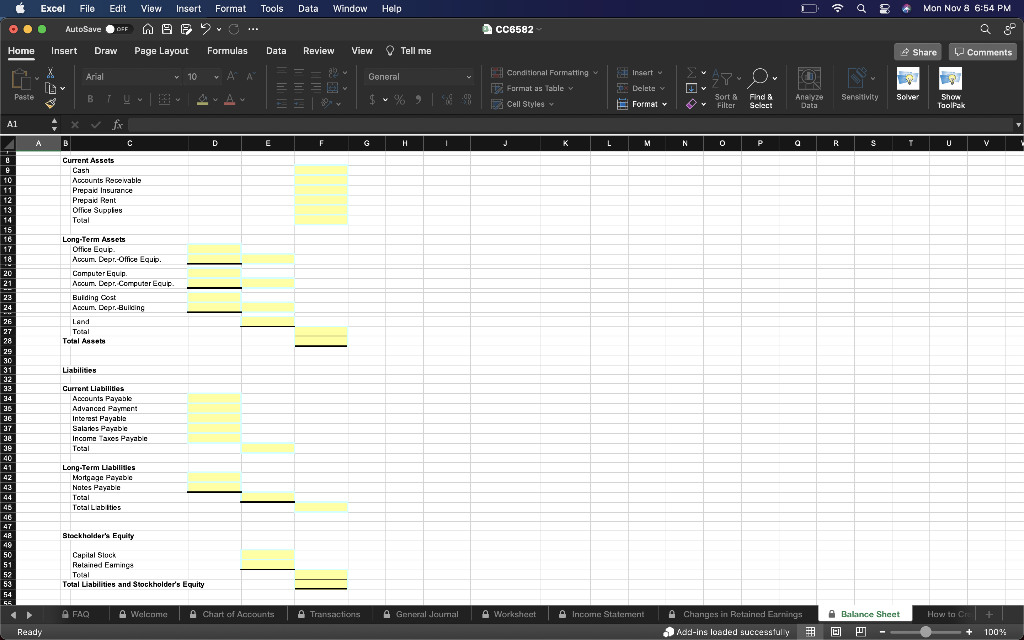The width and height of the screenshot is (1024, 640).
Task: Click the zoom out minus button
Action: (882, 632)
